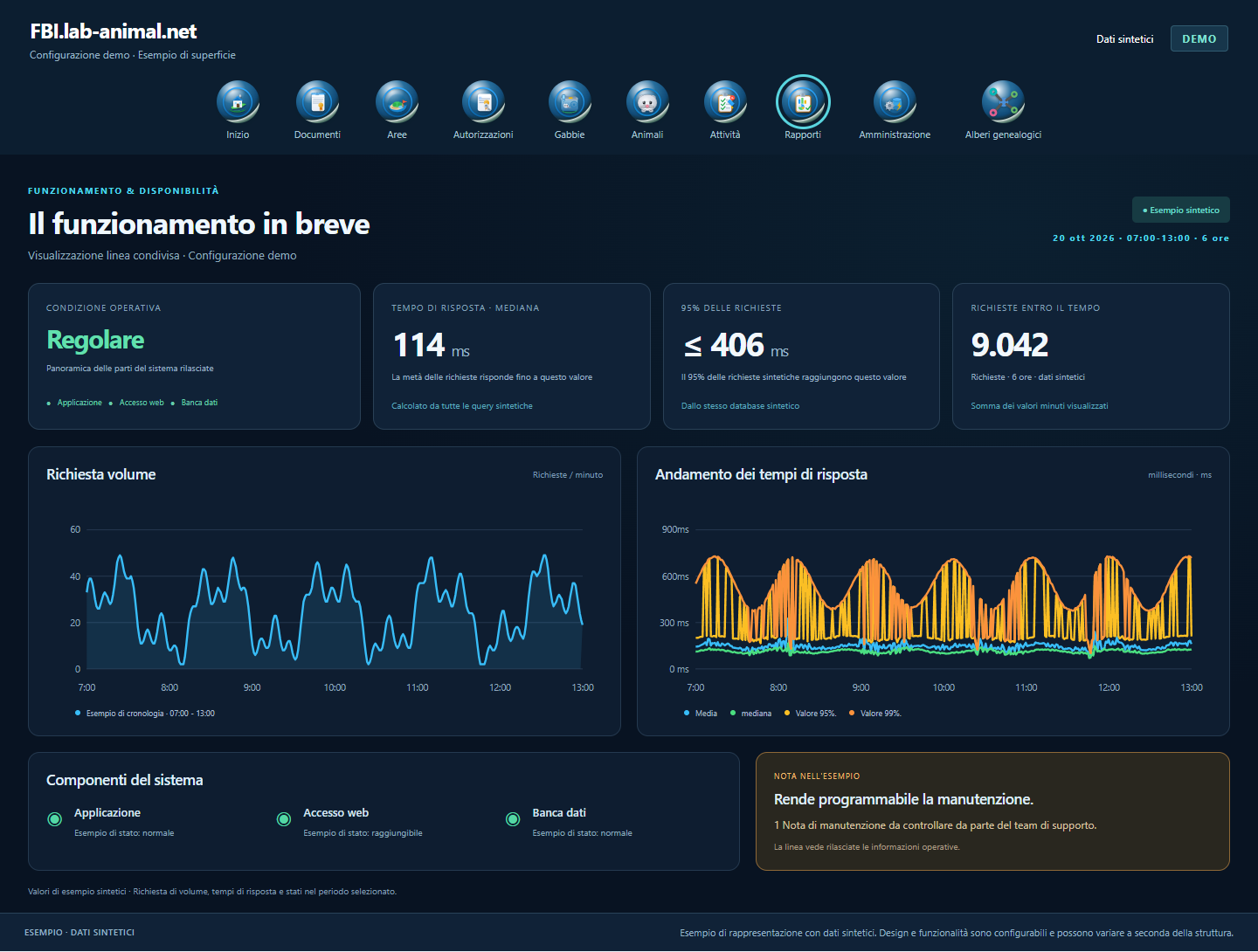The width and height of the screenshot is (1258, 952).
Task: Click the Esempio di cronologia legend entry
Action: click(x=145, y=714)
